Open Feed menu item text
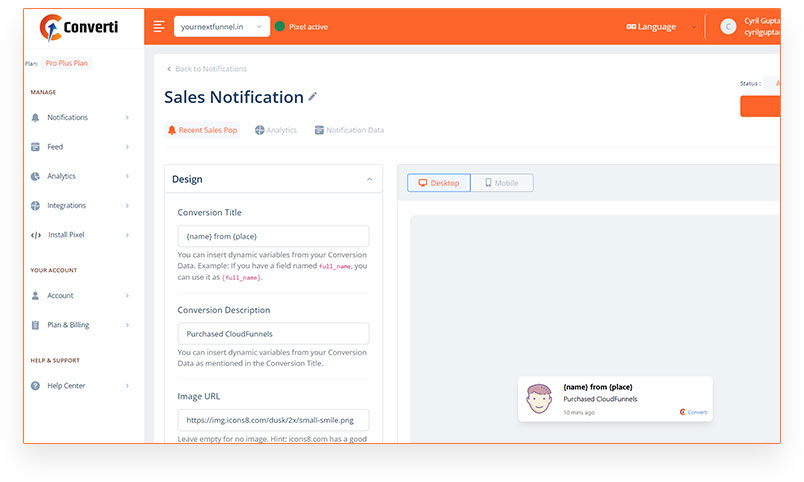This screenshot has height=482, width=804. [x=55, y=147]
